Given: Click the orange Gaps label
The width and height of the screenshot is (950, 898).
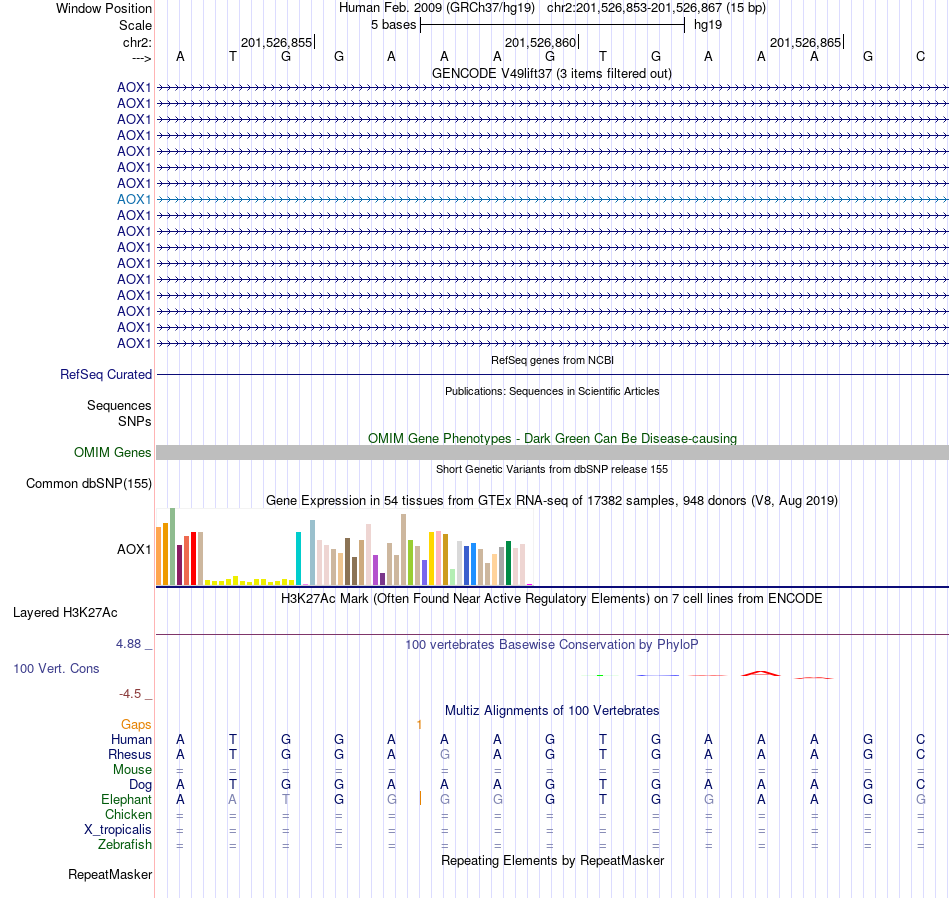Looking at the screenshot, I should coord(136,725).
